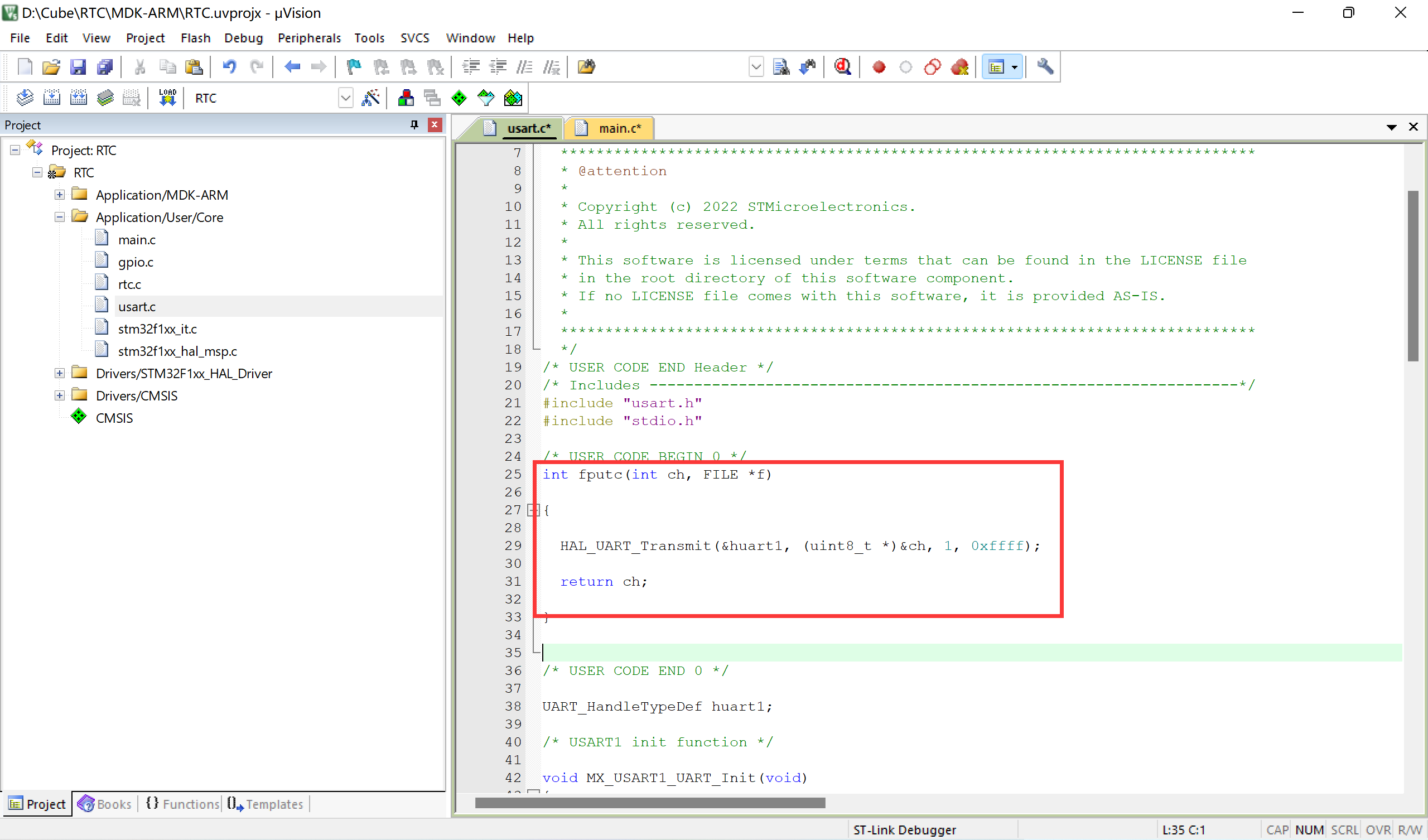Switch to the Functions panel tab

coord(182,804)
